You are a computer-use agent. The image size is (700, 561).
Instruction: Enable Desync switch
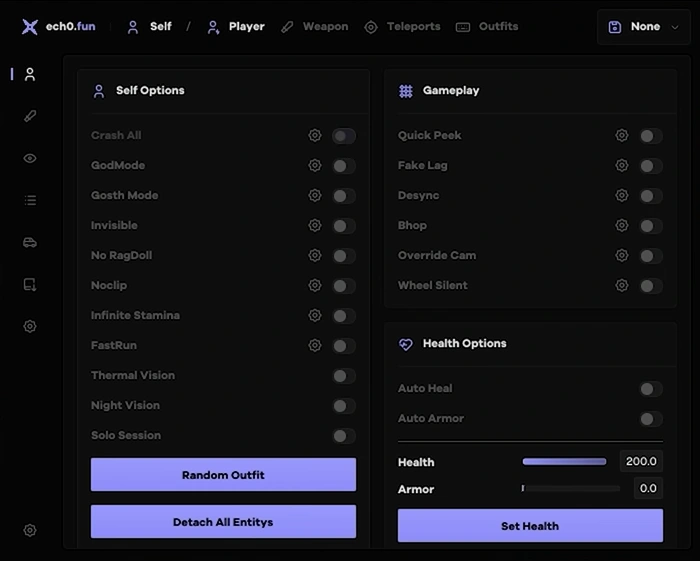(651, 196)
